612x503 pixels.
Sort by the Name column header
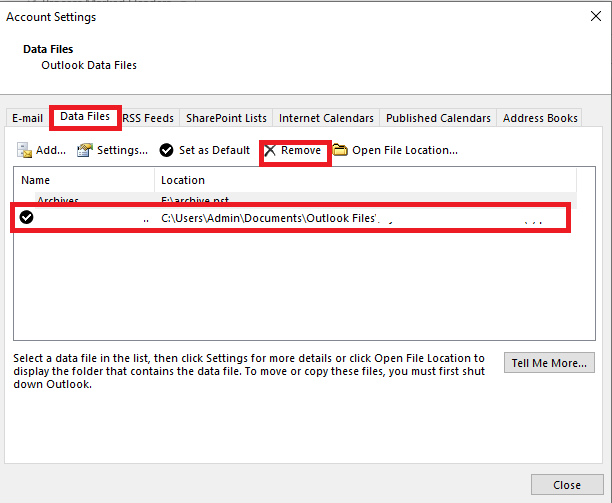tap(84, 180)
